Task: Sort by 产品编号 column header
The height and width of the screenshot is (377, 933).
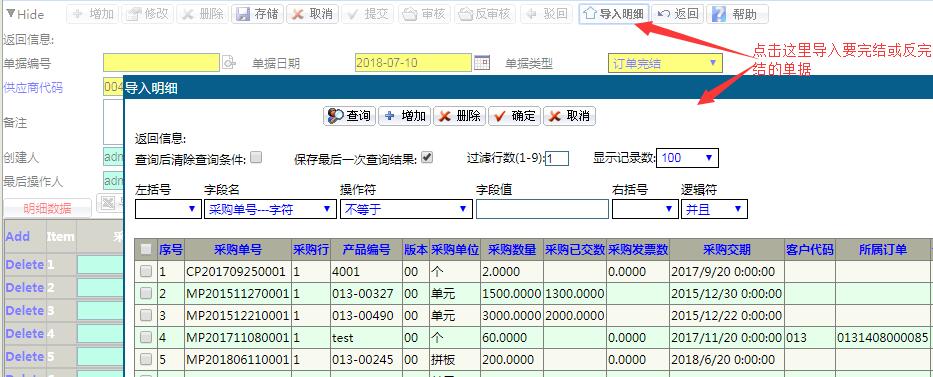Action: tap(366, 250)
